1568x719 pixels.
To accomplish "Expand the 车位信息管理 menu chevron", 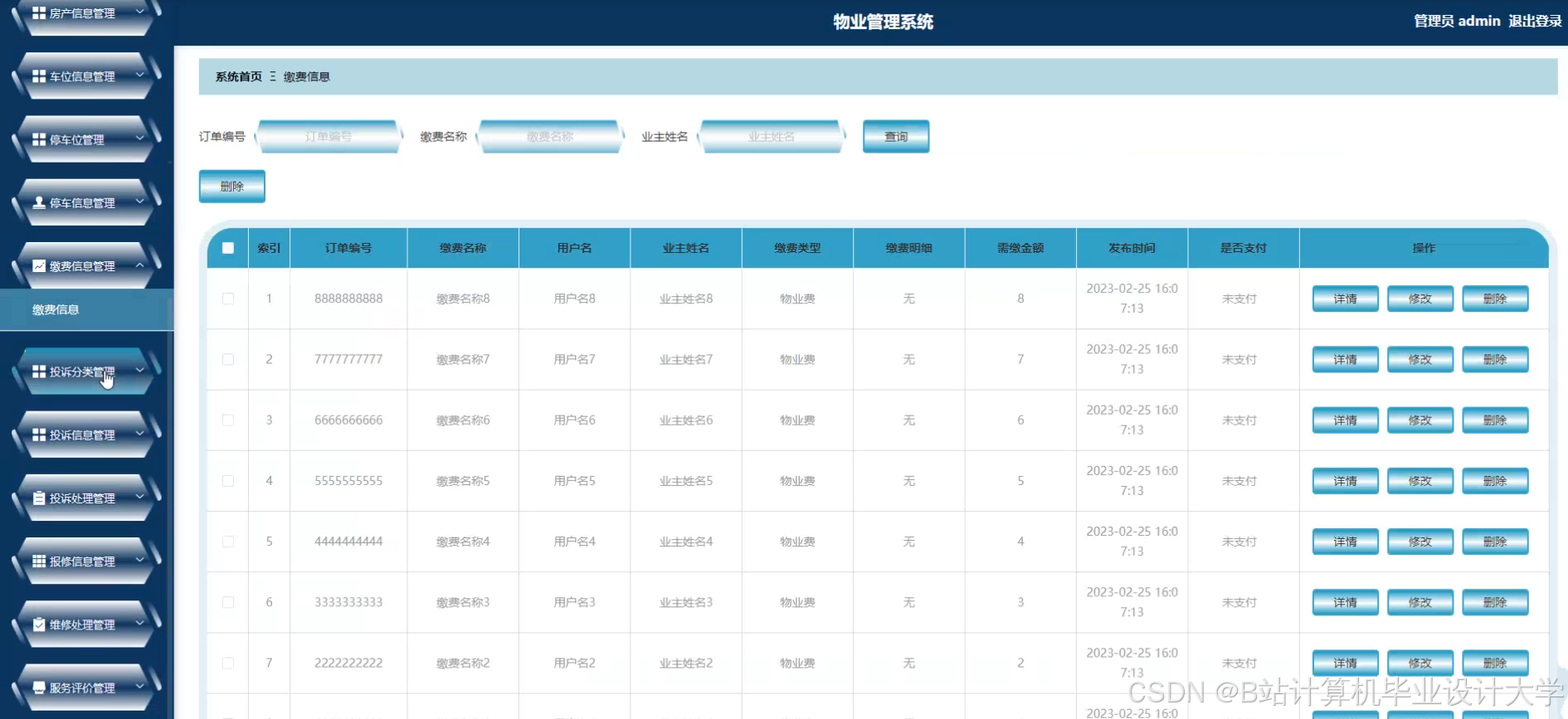I will [x=139, y=75].
